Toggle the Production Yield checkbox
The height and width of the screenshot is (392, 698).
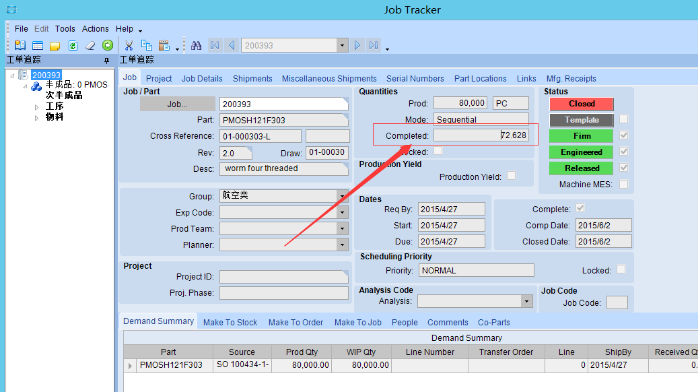click(x=511, y=176)
